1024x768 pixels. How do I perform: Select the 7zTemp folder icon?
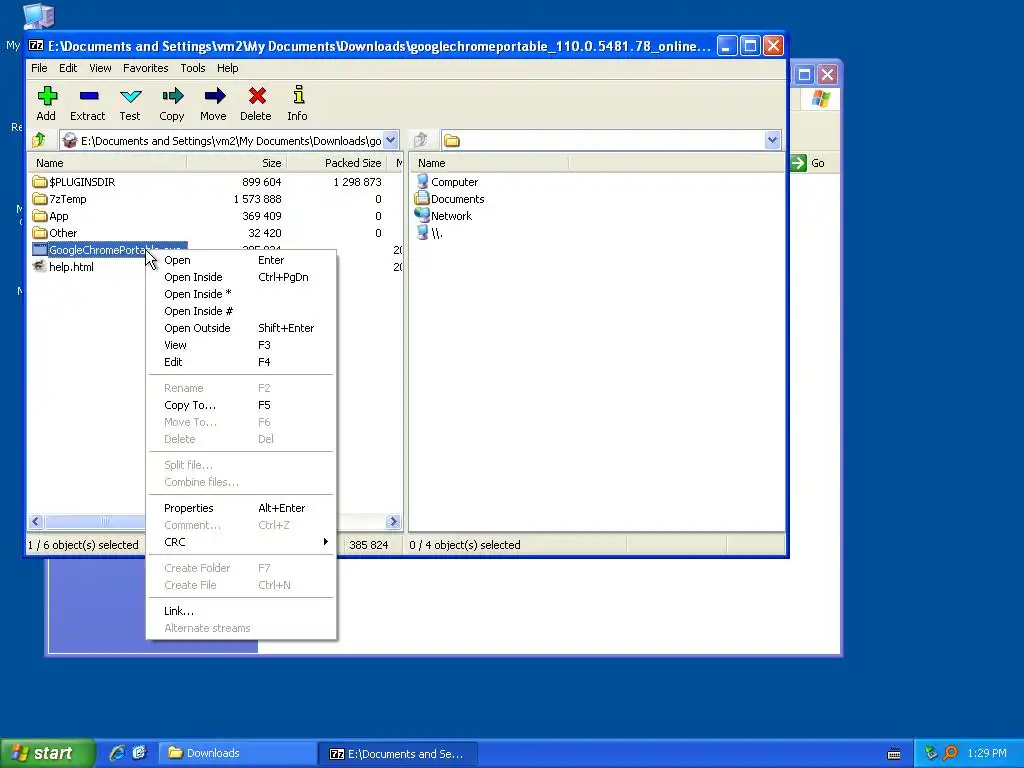pos(40,199)
